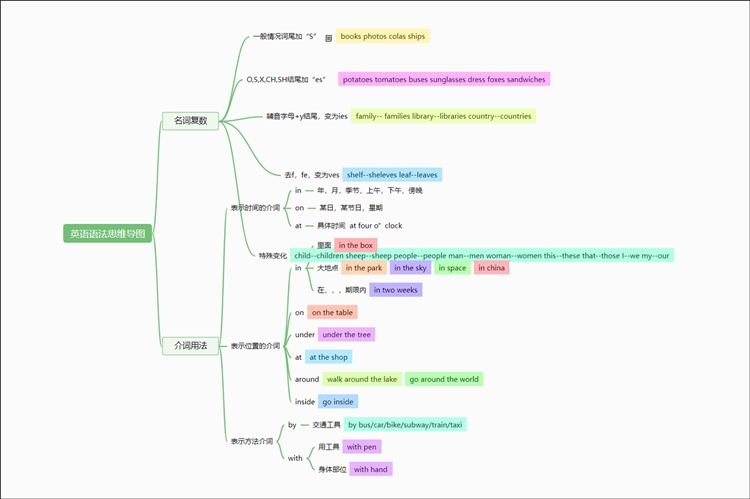The width and height of the screenshot is (750, 499).
Task: Select the 'under the tree' label
Action: [346, 334]
